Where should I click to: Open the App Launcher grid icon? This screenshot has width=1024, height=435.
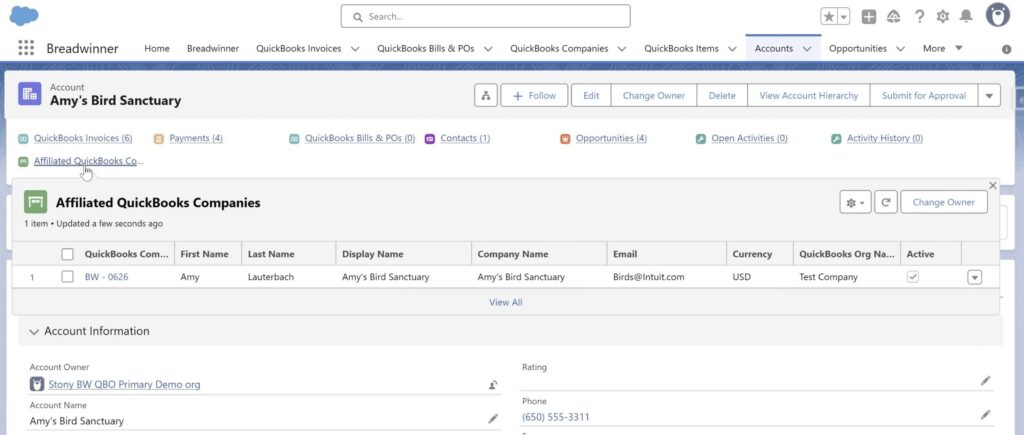[26, 48]
